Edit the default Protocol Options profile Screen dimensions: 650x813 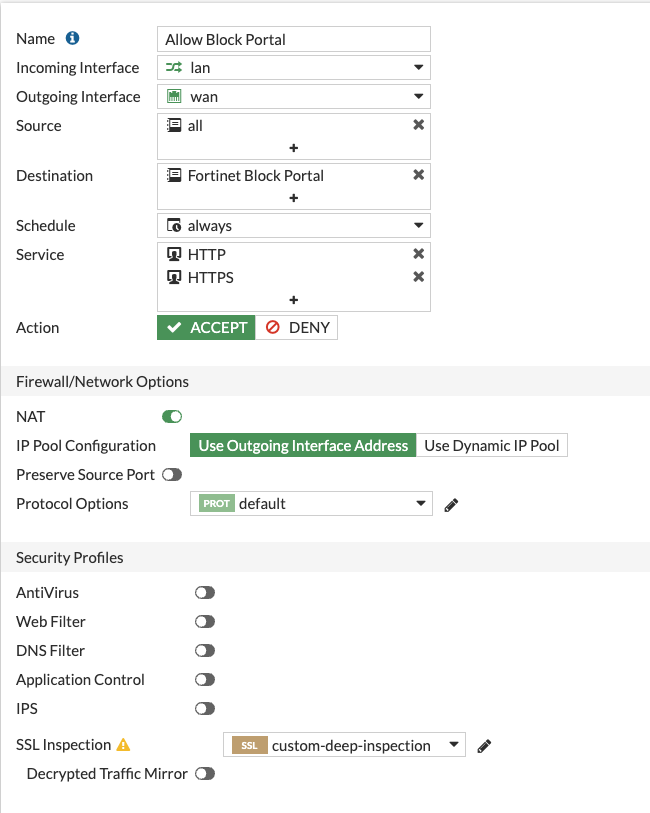[451, 504]
